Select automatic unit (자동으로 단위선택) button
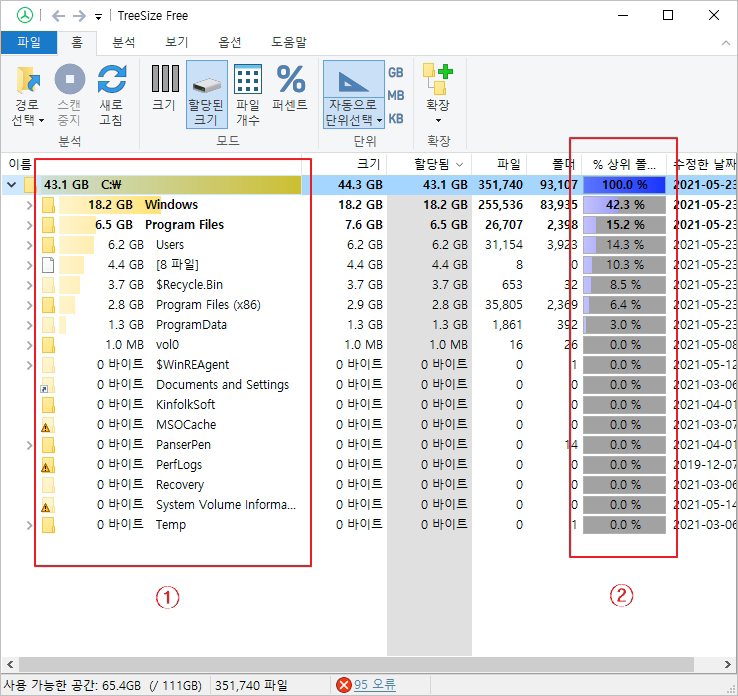The height and width of the screenshot is (696, 738). tap(354, 94)
